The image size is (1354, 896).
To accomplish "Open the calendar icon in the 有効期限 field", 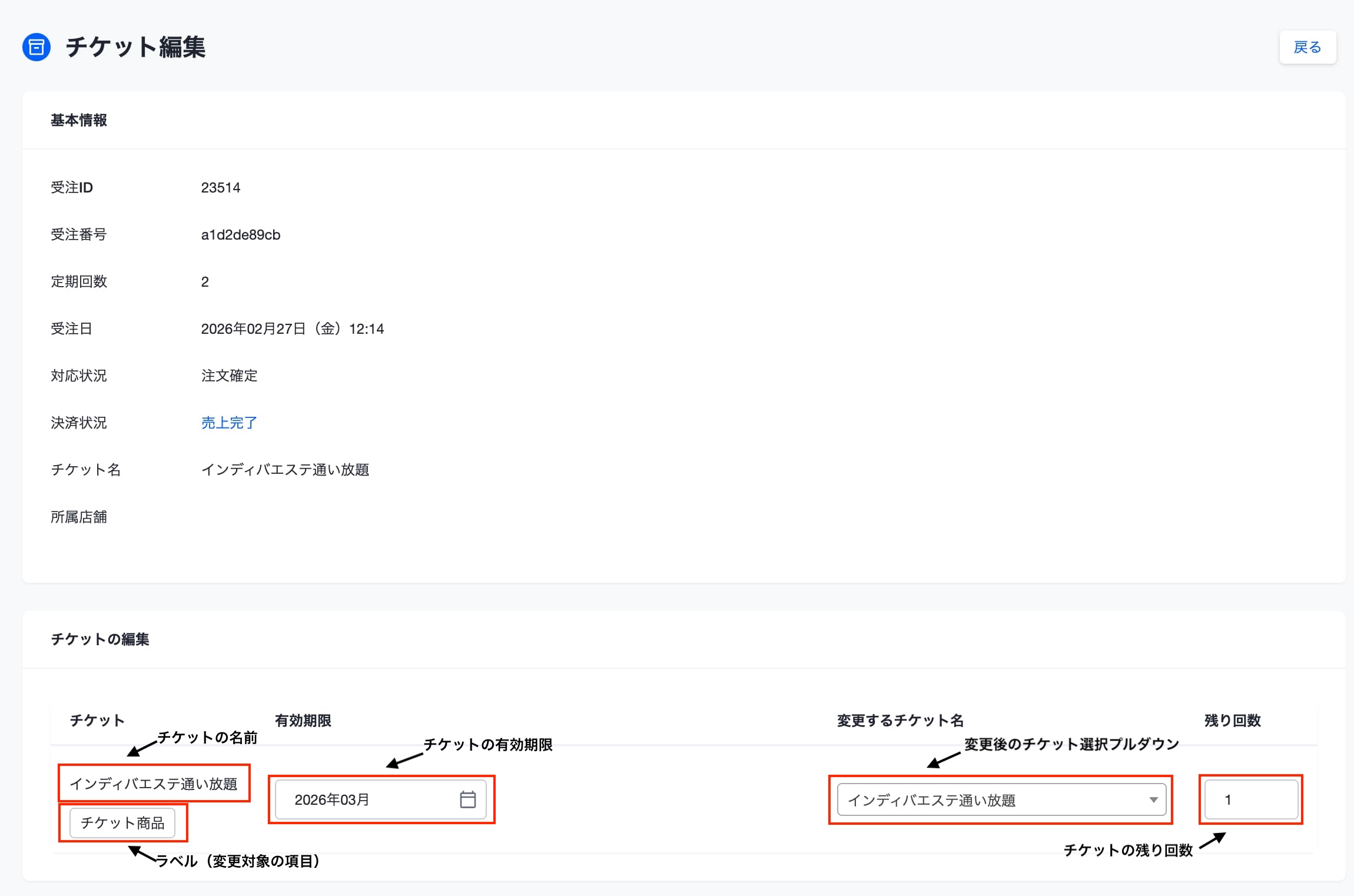I will (467, 799).
